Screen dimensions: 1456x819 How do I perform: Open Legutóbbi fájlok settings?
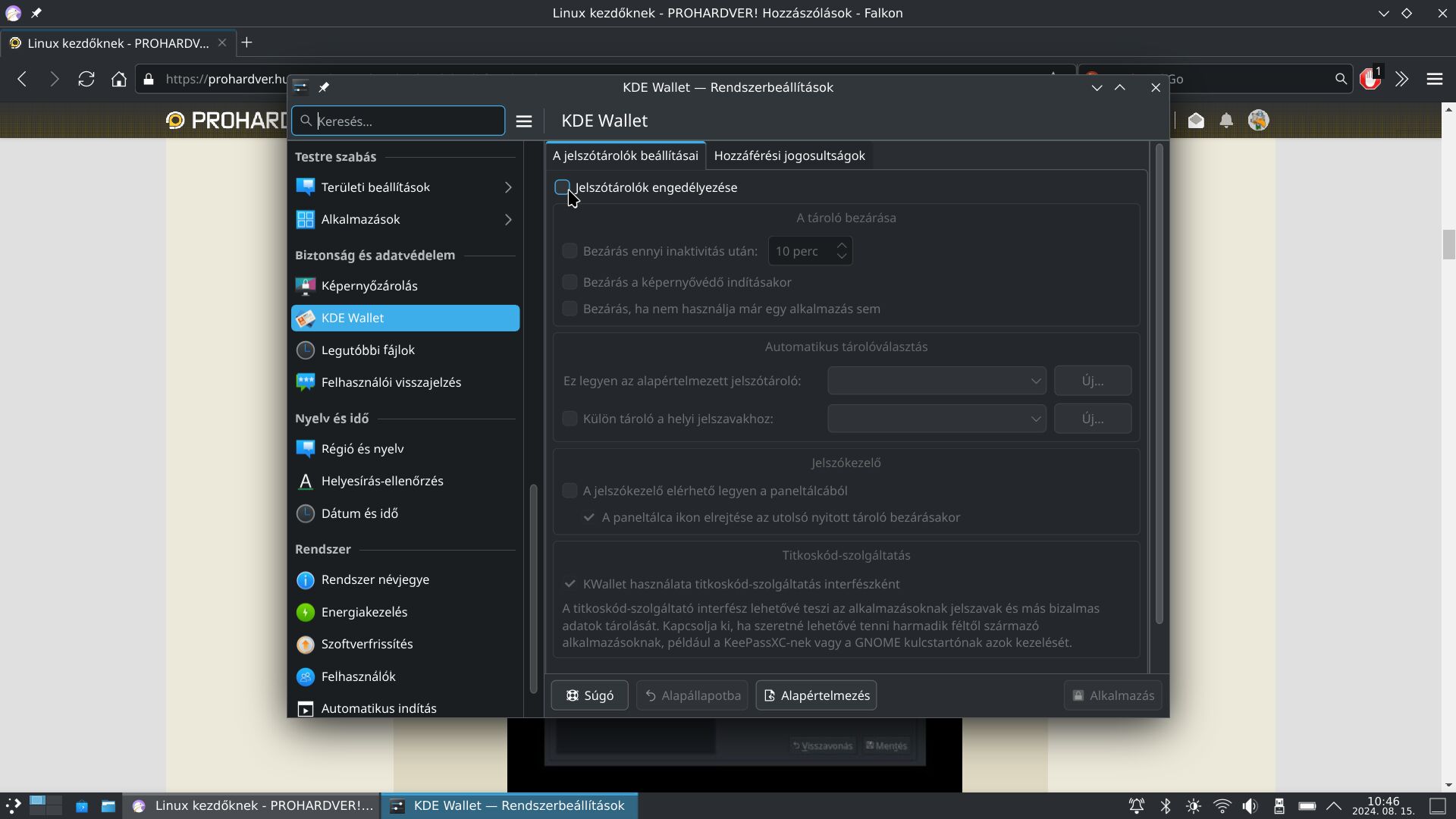405,350
